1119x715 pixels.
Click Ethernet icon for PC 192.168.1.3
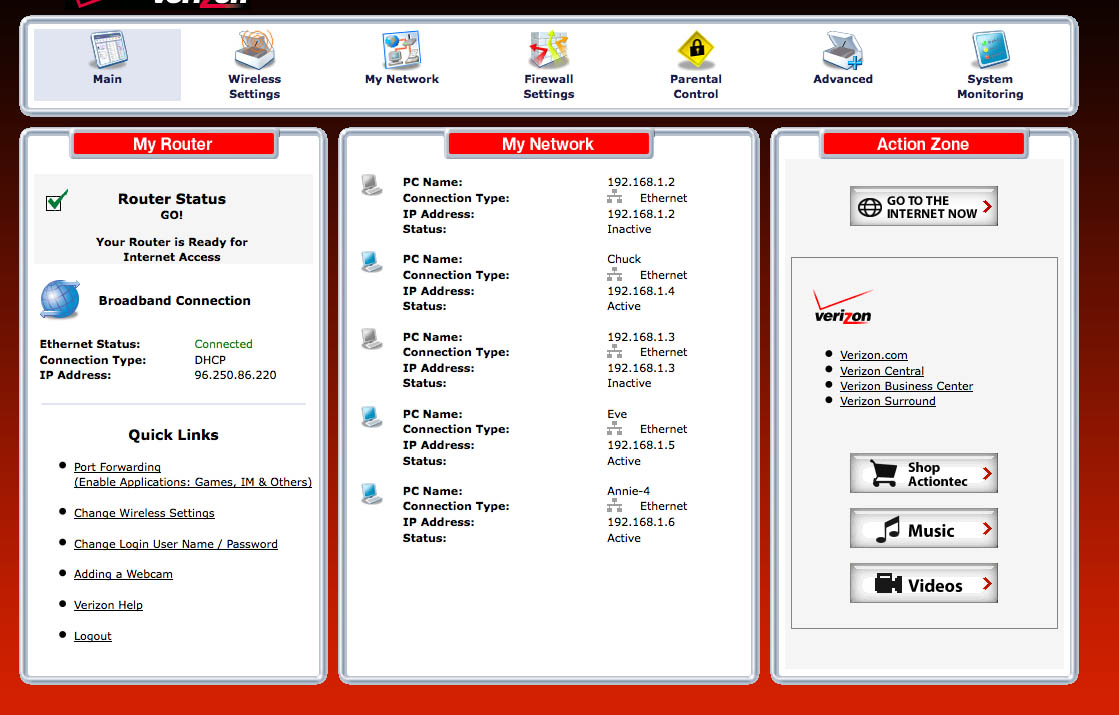(614, 352)
